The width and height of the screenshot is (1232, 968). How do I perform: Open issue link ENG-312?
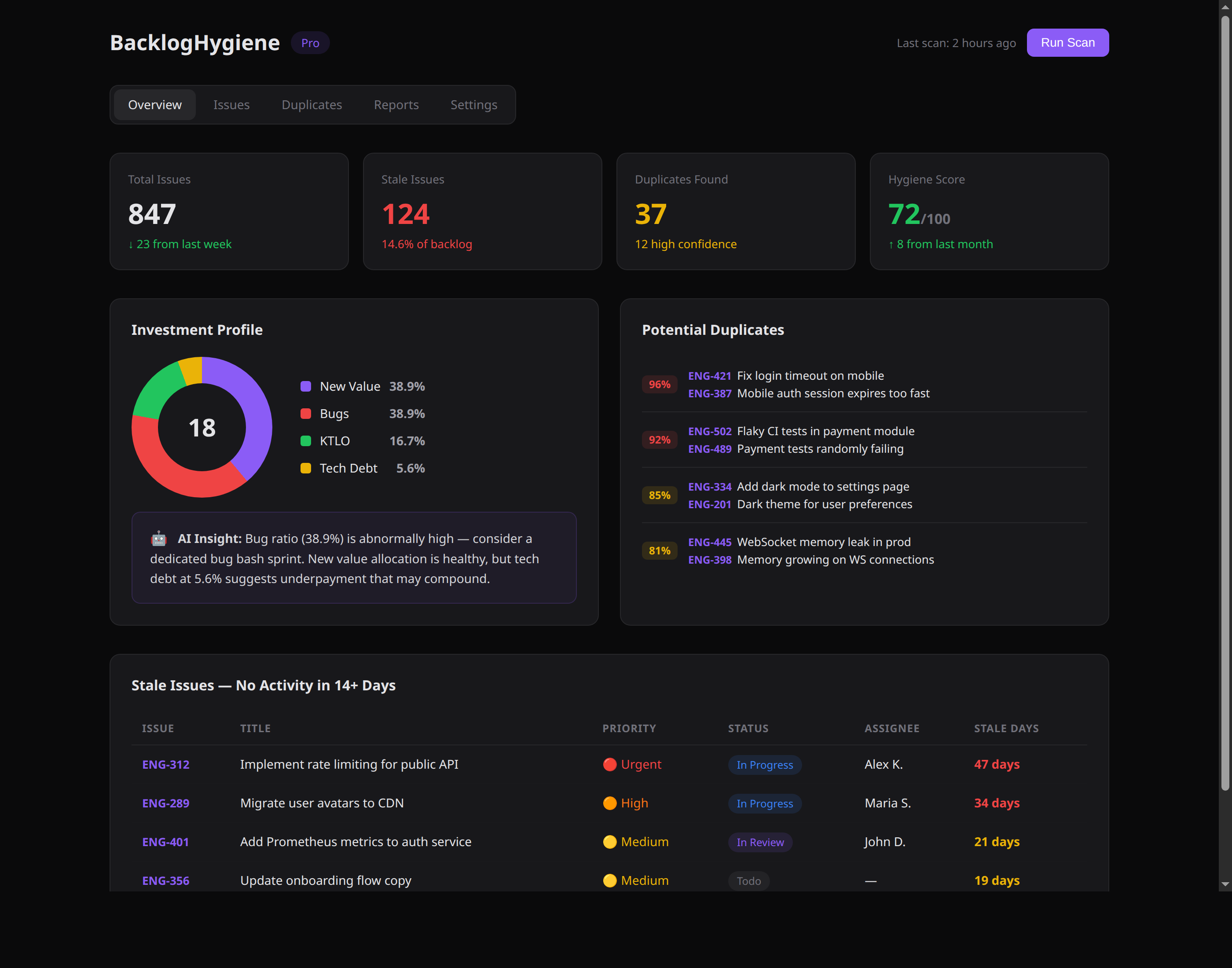165,765
